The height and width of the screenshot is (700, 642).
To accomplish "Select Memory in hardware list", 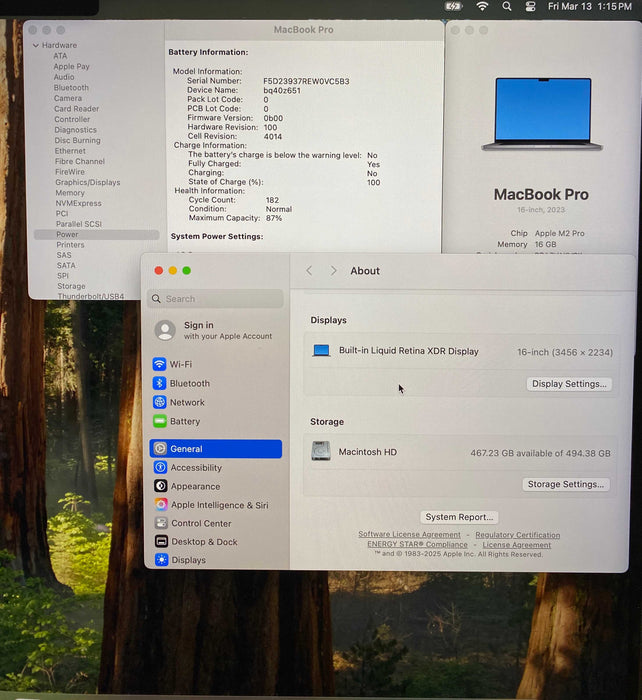I will tap(70, 193).
